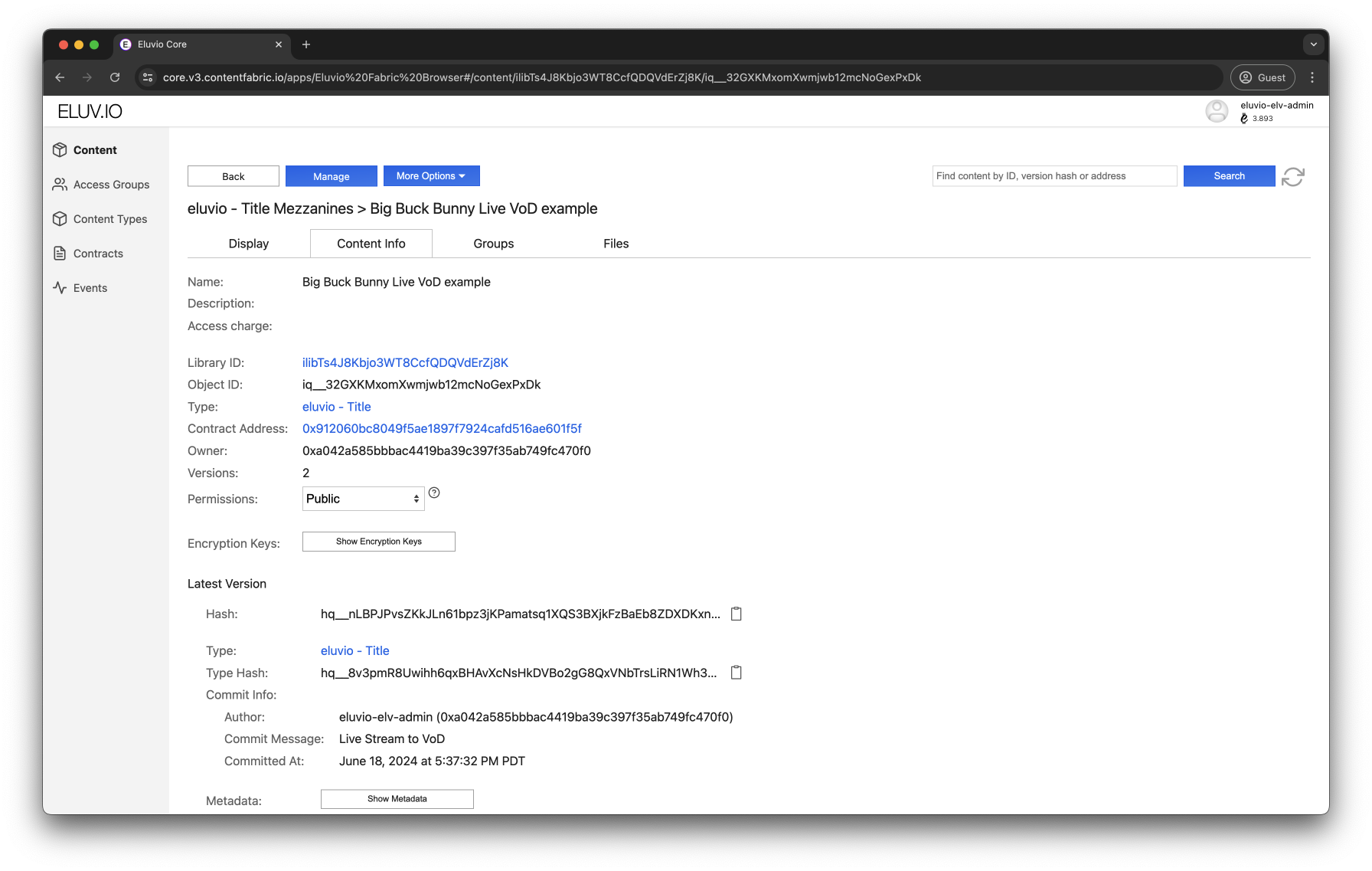
Task: Click the account balance 3.893
Action: point(1263,119)
